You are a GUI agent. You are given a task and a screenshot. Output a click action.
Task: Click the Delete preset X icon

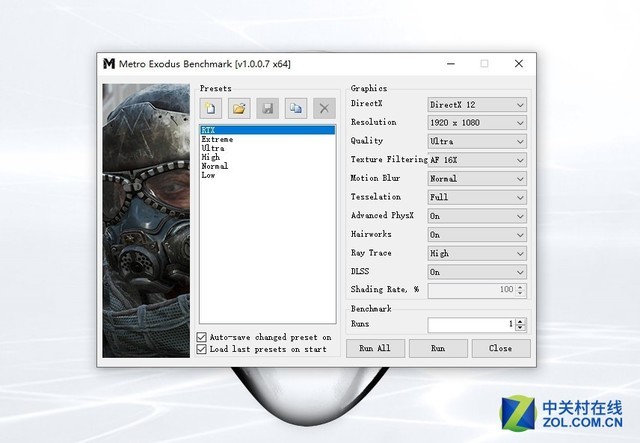[x=324, y=108]
